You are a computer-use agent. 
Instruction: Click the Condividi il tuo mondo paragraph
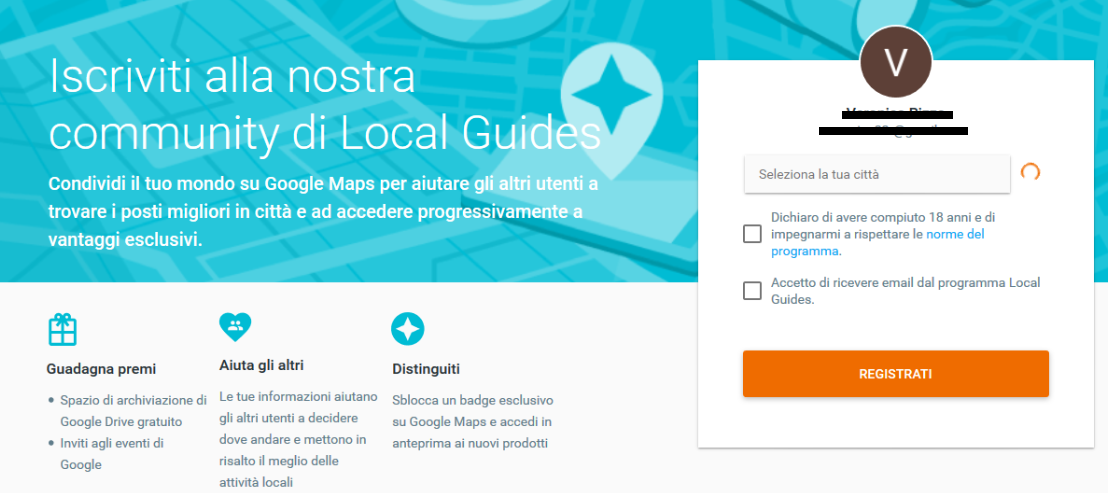(324, 212)
